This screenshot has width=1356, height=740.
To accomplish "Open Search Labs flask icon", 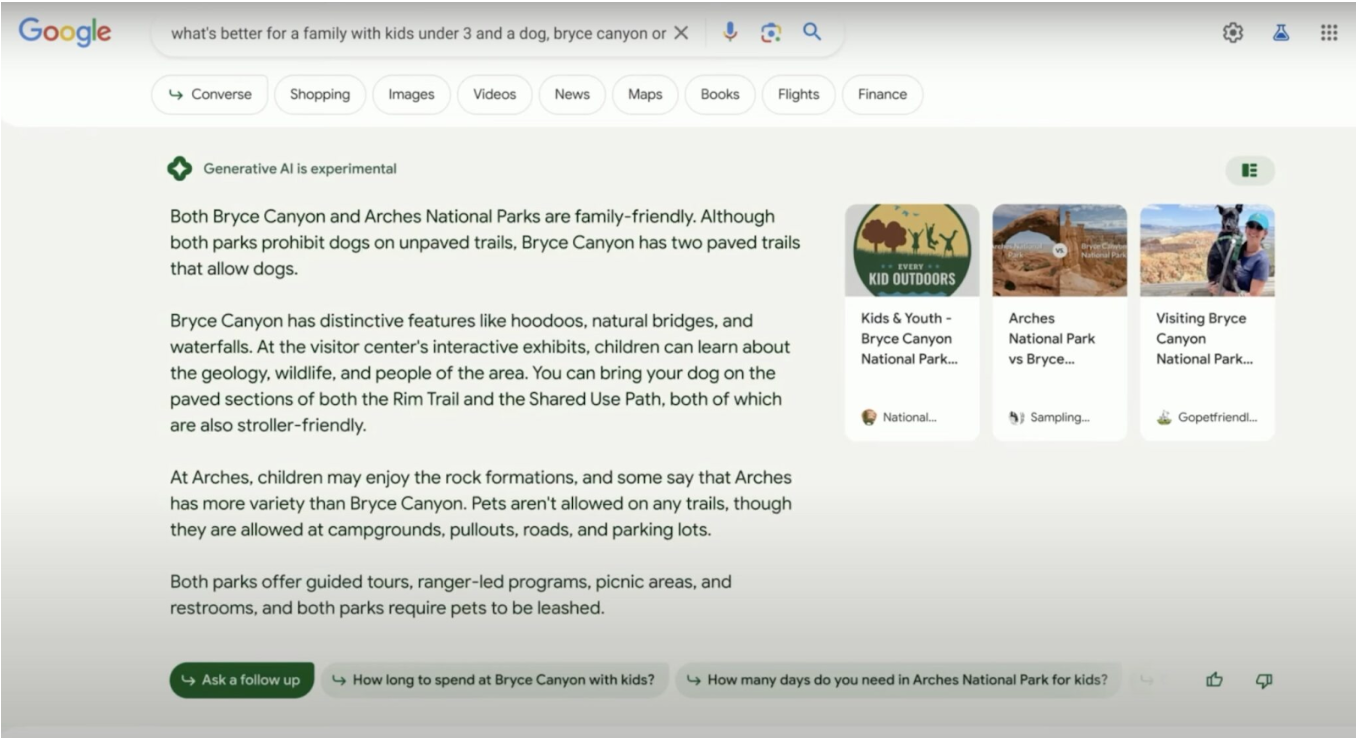I will (1281, 33).
